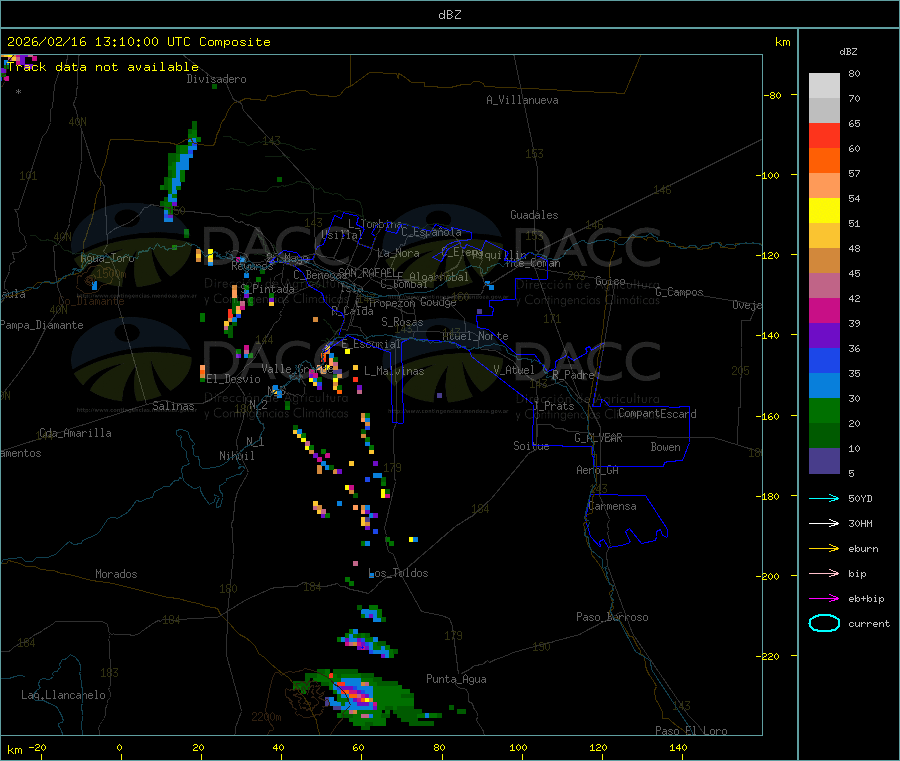The width and height of the screenshot is (900, 761).
Task: Click the Nihuil map label
Action: click(236, 456)
